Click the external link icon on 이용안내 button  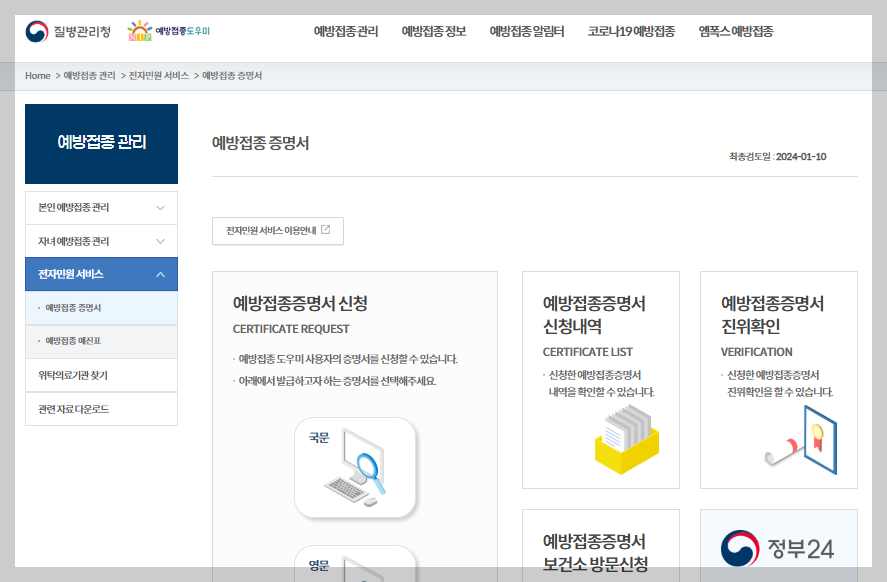(327, 230)
